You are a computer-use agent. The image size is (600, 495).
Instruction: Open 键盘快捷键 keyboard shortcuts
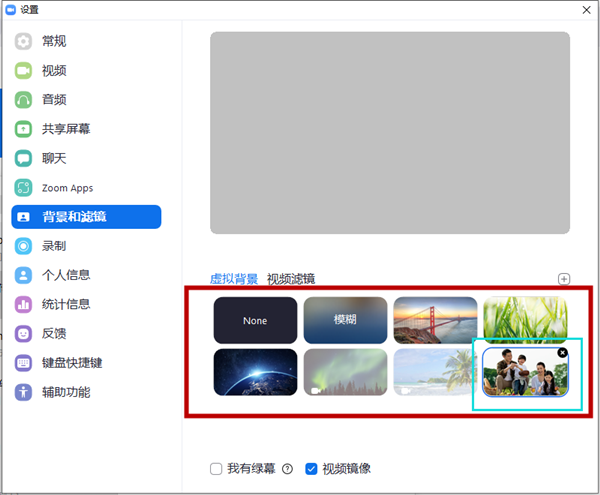coord(72,363)
